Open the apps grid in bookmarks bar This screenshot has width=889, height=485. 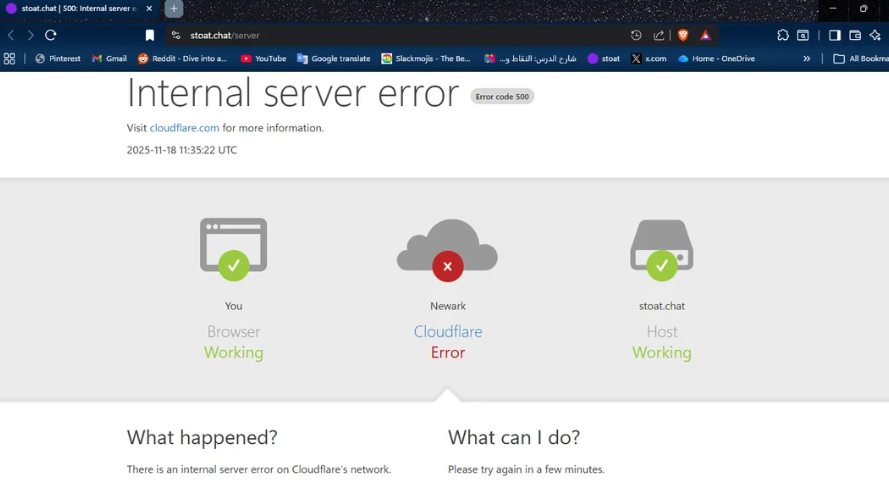click(x=10, y=59)
